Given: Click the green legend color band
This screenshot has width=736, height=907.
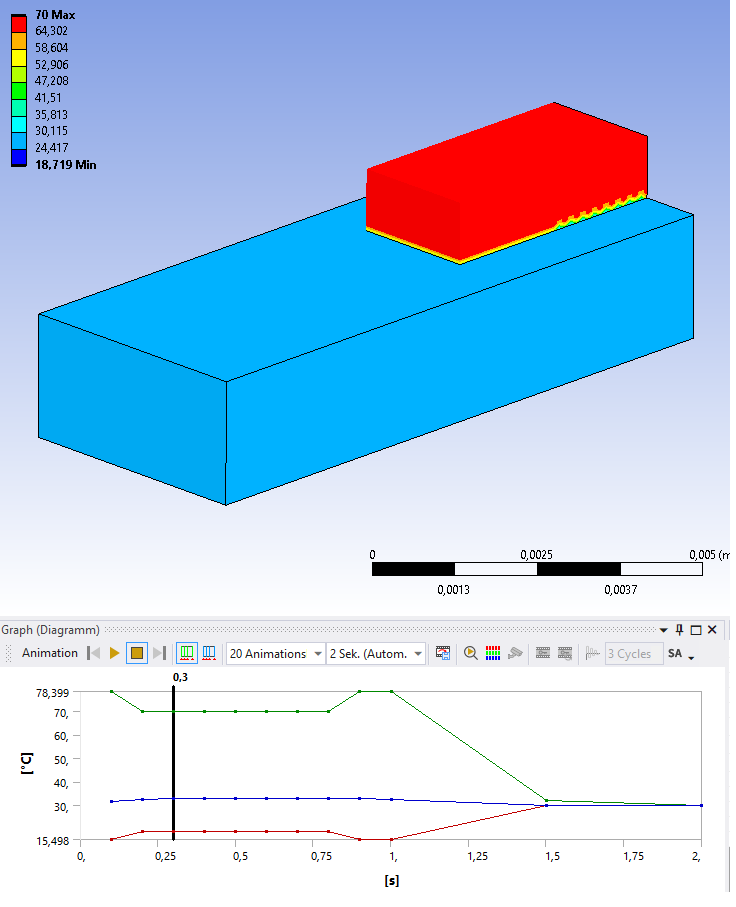Looking at the screenshot, I should pyautogui.click(x=19, y=91).
